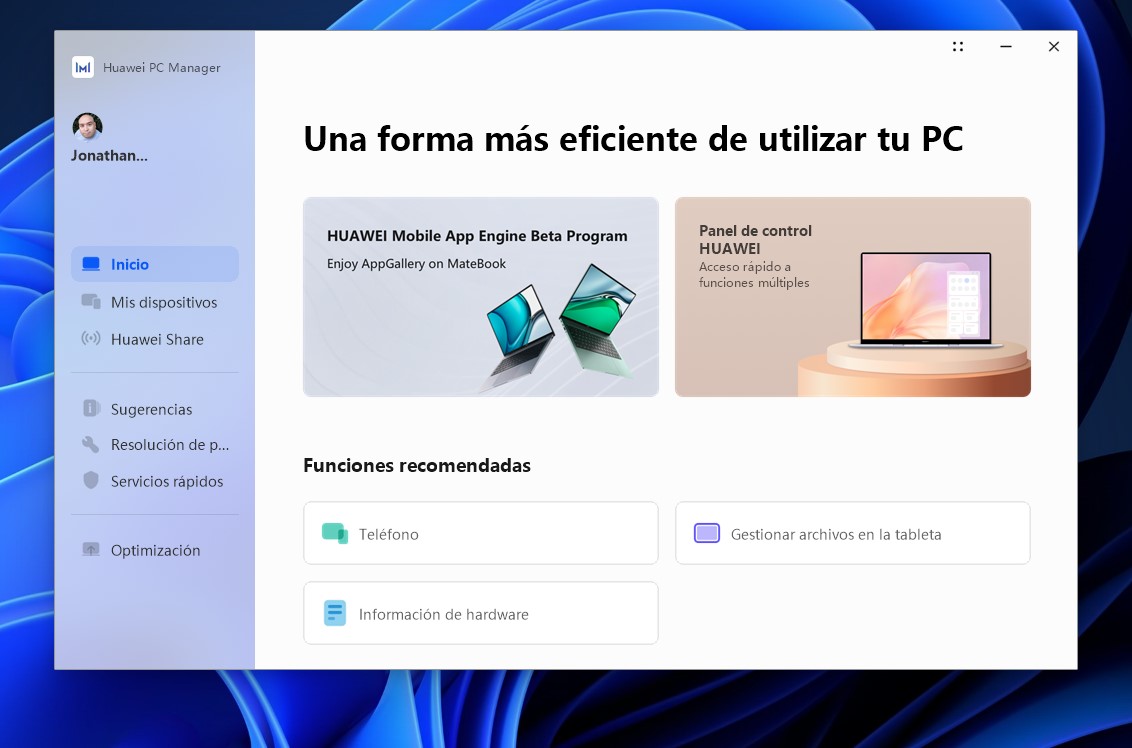Click the Sugerencias info icon

click(x=91, y=408)
